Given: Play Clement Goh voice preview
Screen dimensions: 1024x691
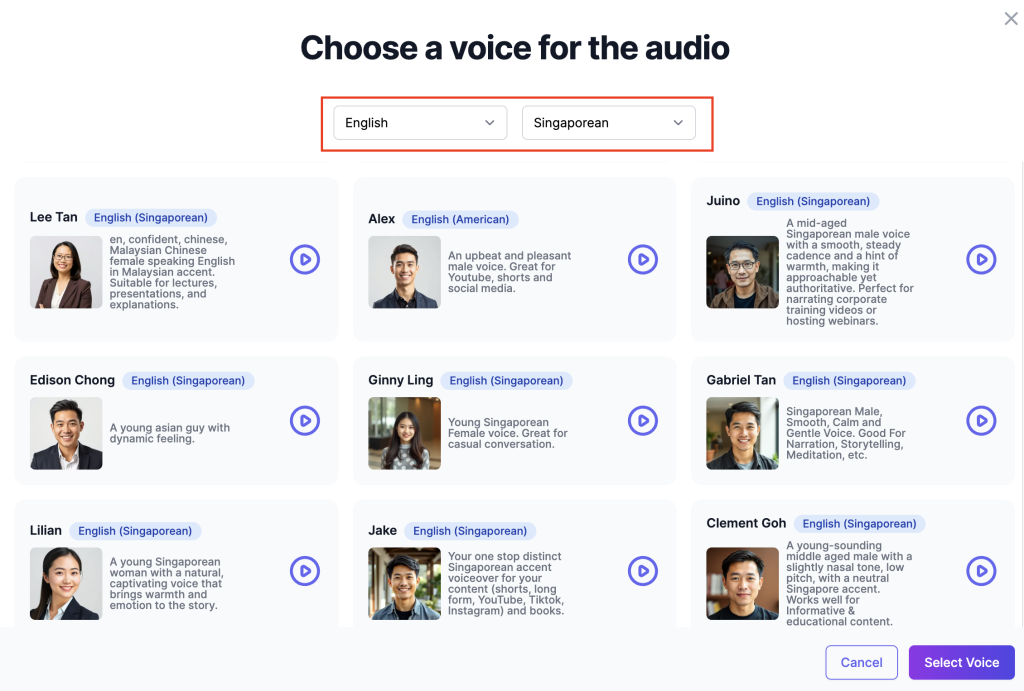Looking at the screenshot, I should (x=981, y=571).
